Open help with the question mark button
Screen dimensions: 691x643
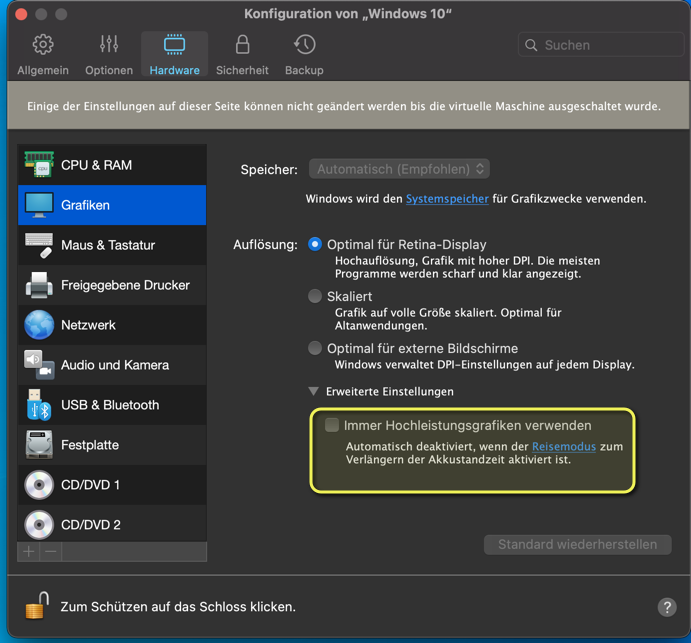(667, 607)
